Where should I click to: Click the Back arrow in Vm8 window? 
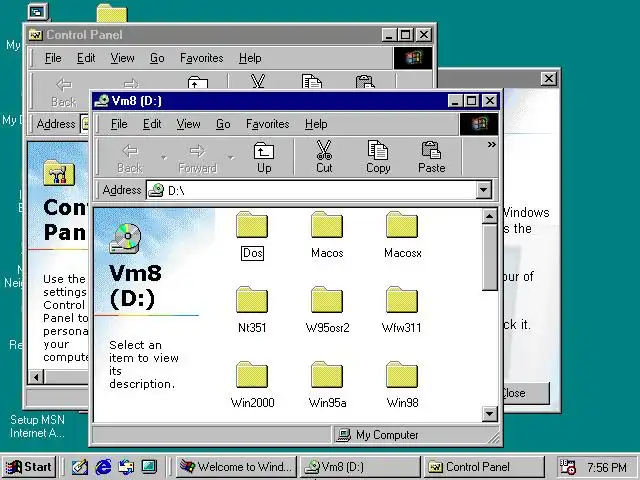click(130, 157)
